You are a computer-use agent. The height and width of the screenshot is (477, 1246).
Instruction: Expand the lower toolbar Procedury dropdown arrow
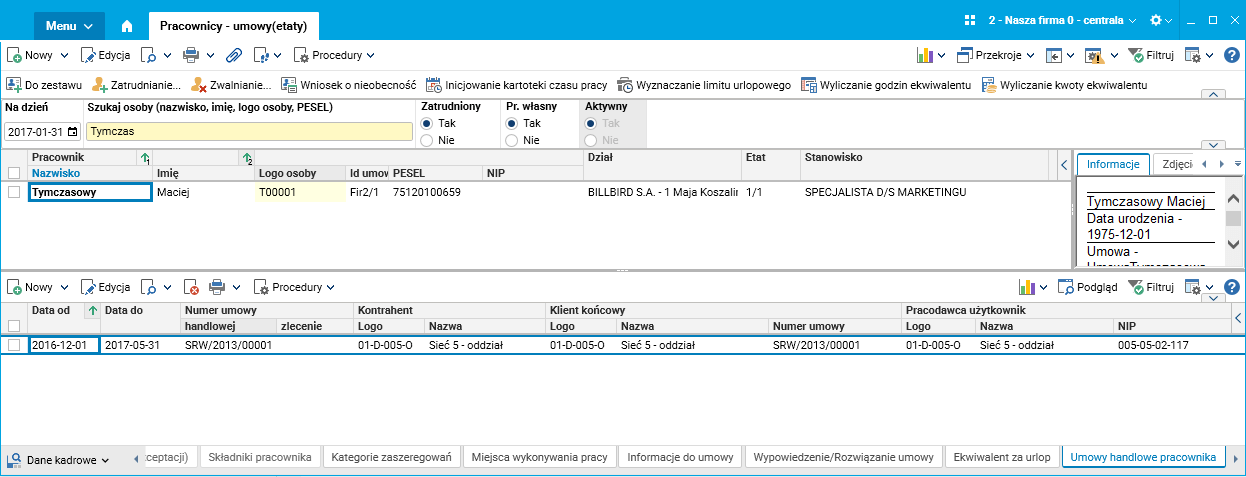tap(329, 287)
